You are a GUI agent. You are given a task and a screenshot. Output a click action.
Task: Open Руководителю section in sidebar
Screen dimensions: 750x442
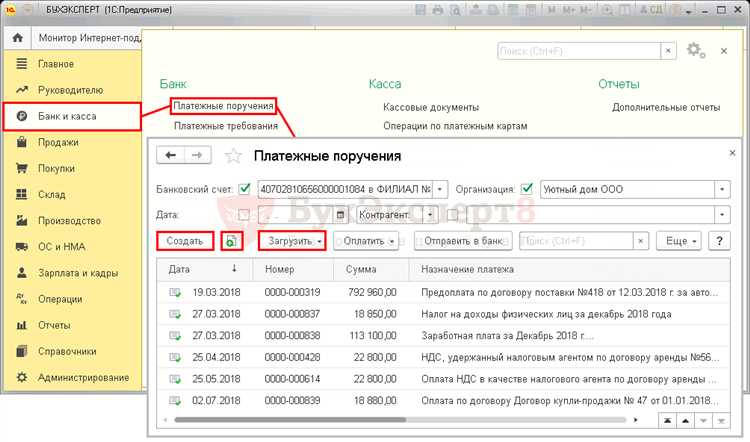click(x=72, y=90)
